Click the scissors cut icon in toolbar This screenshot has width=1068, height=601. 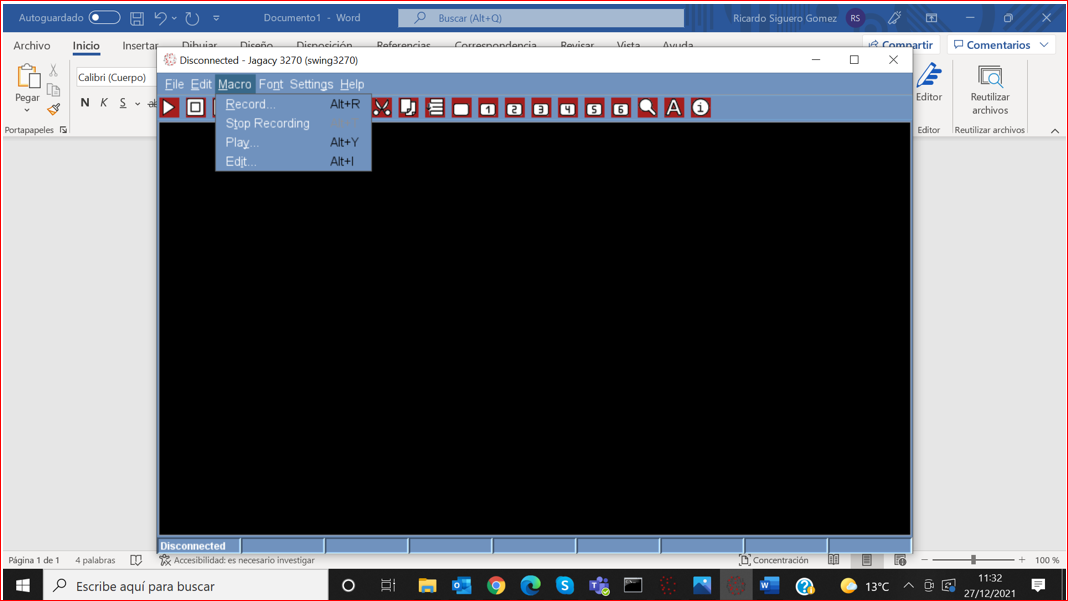(x=382, y=107)
